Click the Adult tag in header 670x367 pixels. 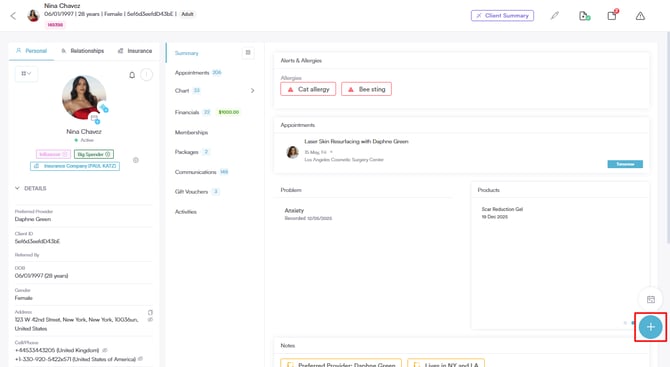(x=187, y=14)
